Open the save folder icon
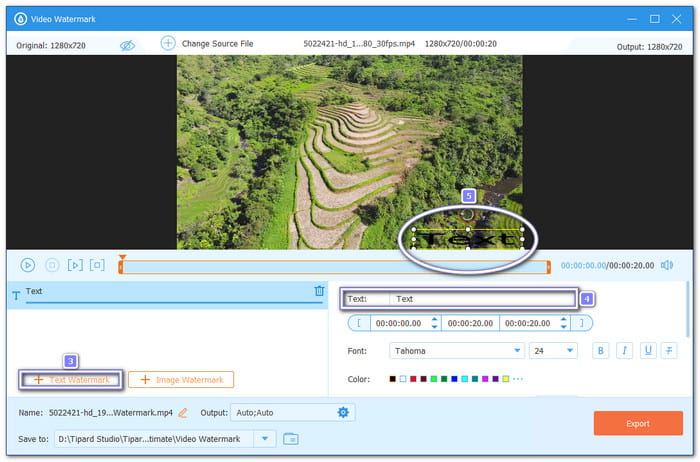The image size is (700, 462). (291, 438)
